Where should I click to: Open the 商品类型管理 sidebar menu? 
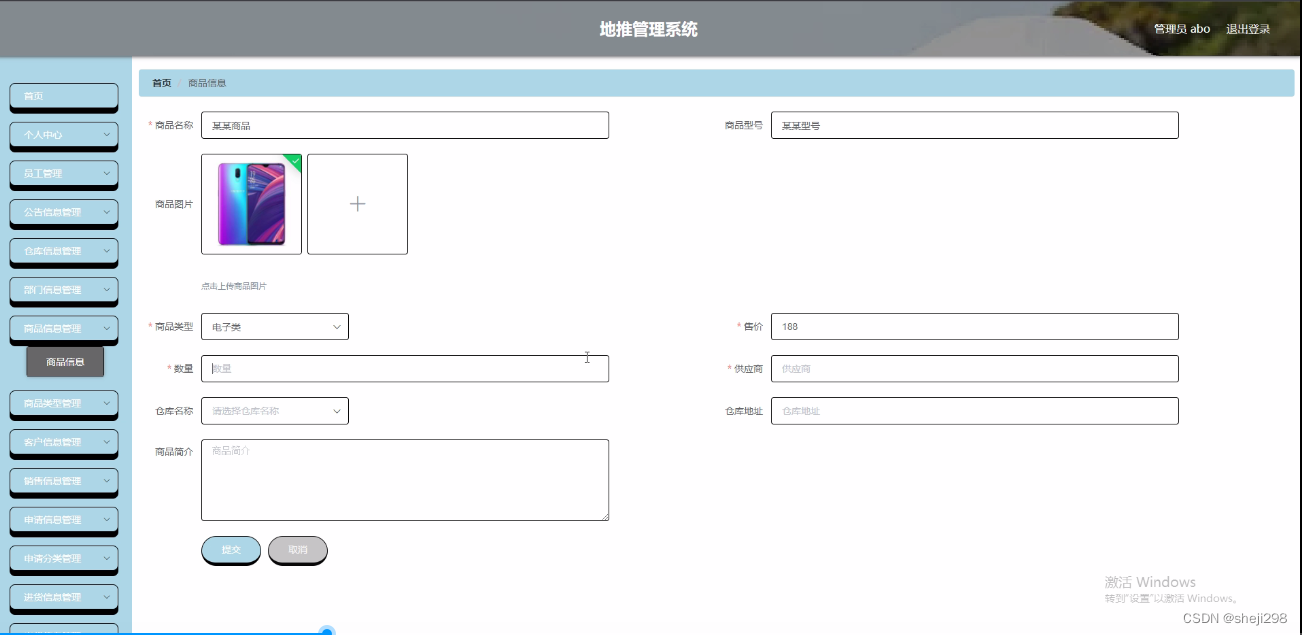point(63,404)
